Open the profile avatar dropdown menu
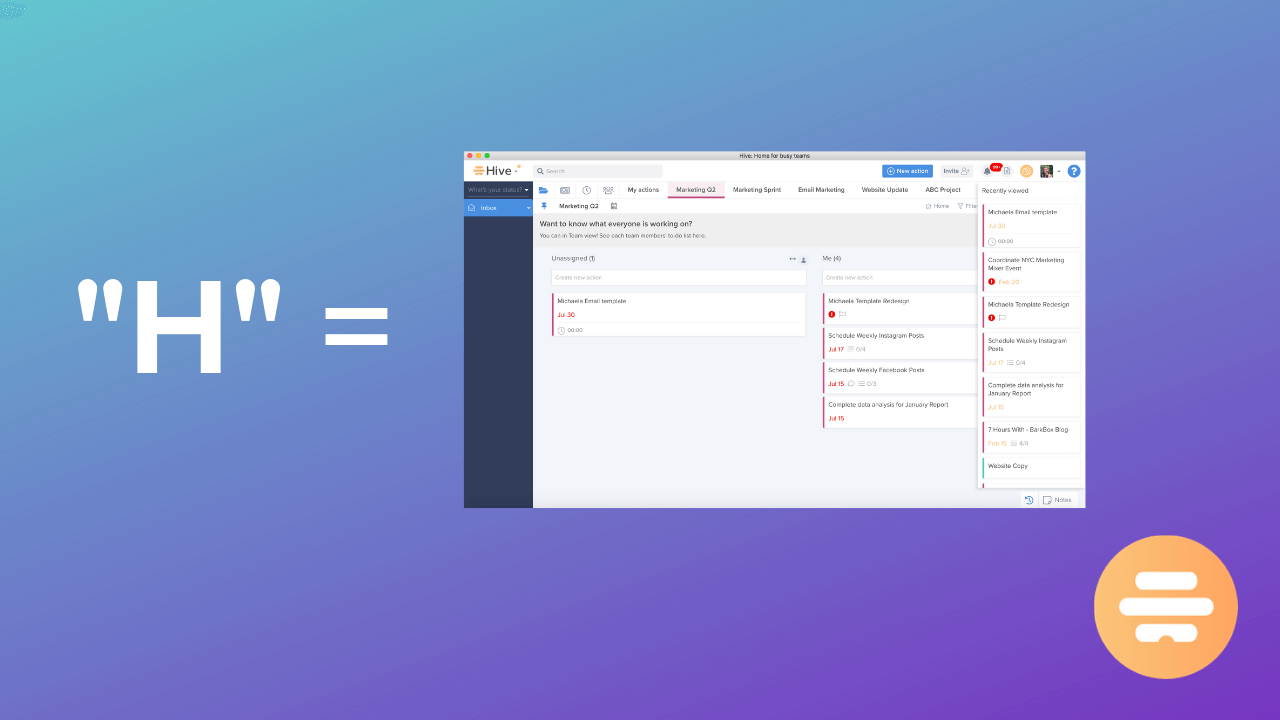 (x=1049, y=171)
